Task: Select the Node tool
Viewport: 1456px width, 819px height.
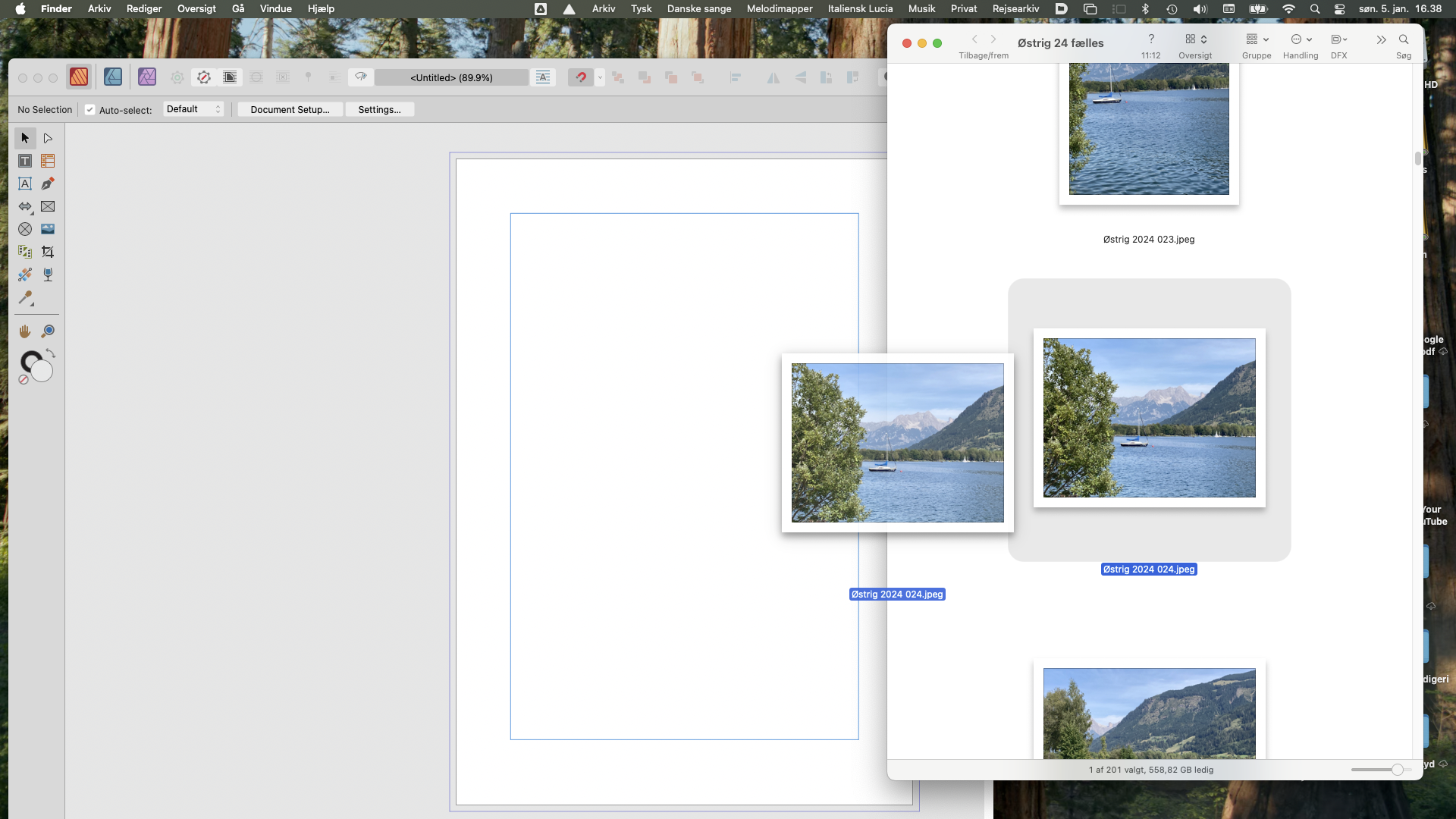Action: pyautogui.click(x=48, y=138)
